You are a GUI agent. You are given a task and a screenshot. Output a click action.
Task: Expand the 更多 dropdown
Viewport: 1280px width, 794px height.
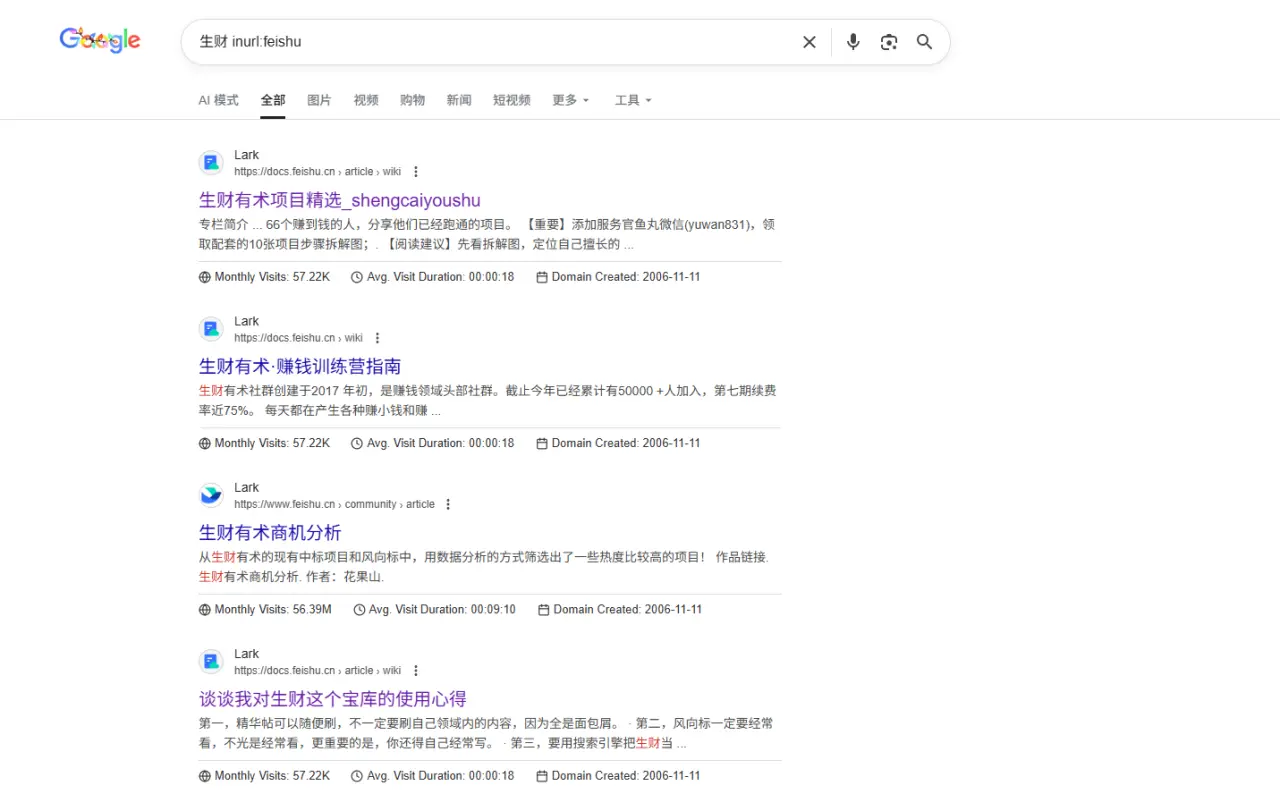(571, 100)
